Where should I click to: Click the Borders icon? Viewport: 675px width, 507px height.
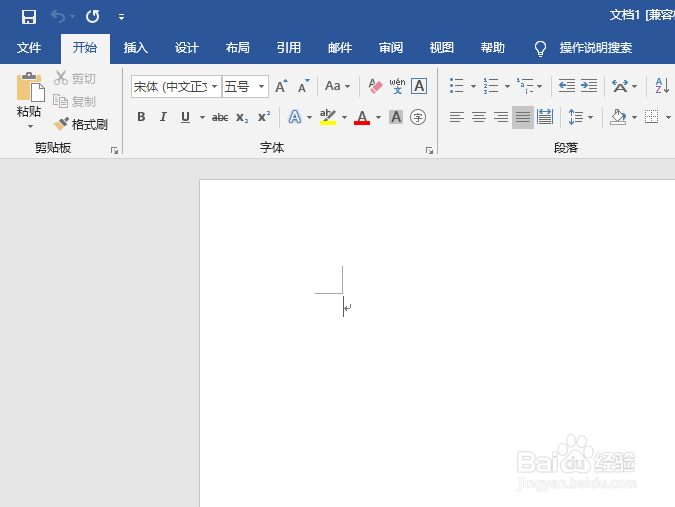click(651, 117)
